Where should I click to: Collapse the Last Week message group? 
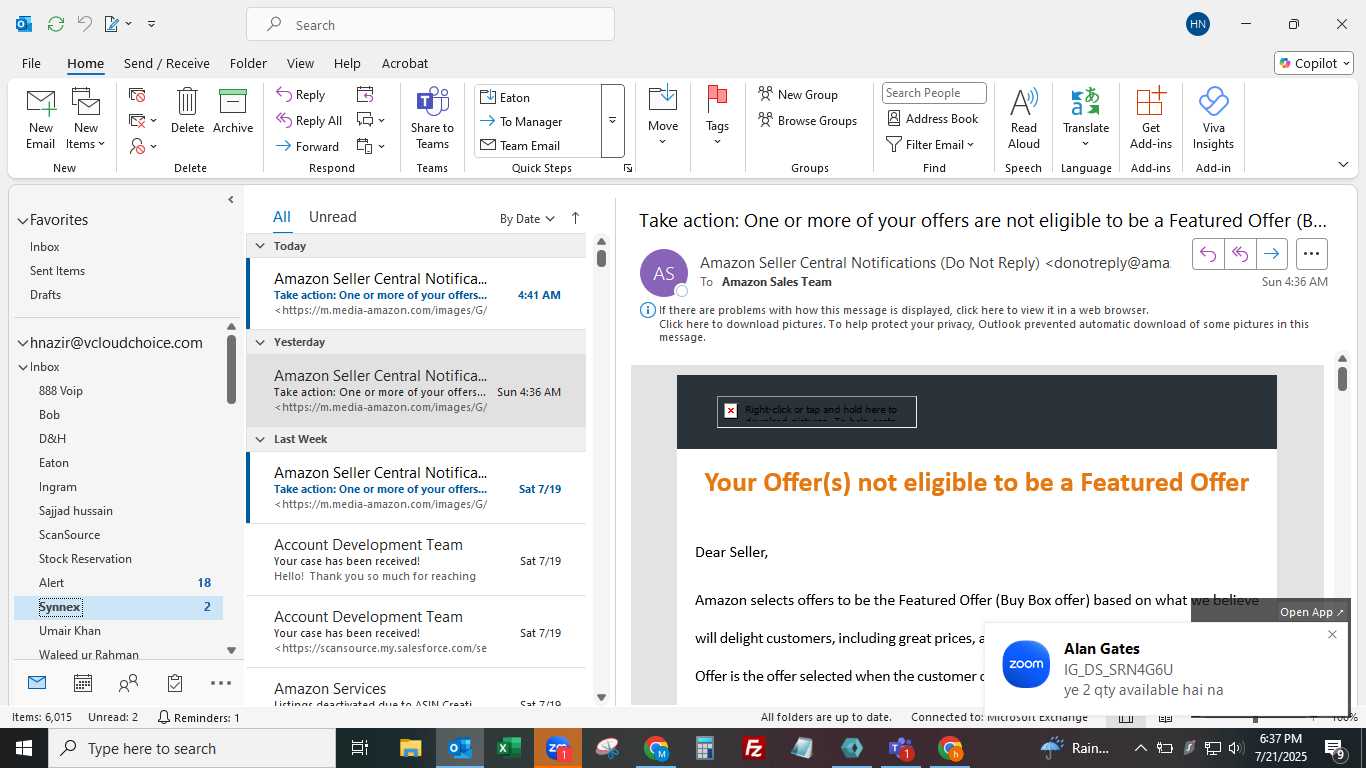(x=260, y=439)
